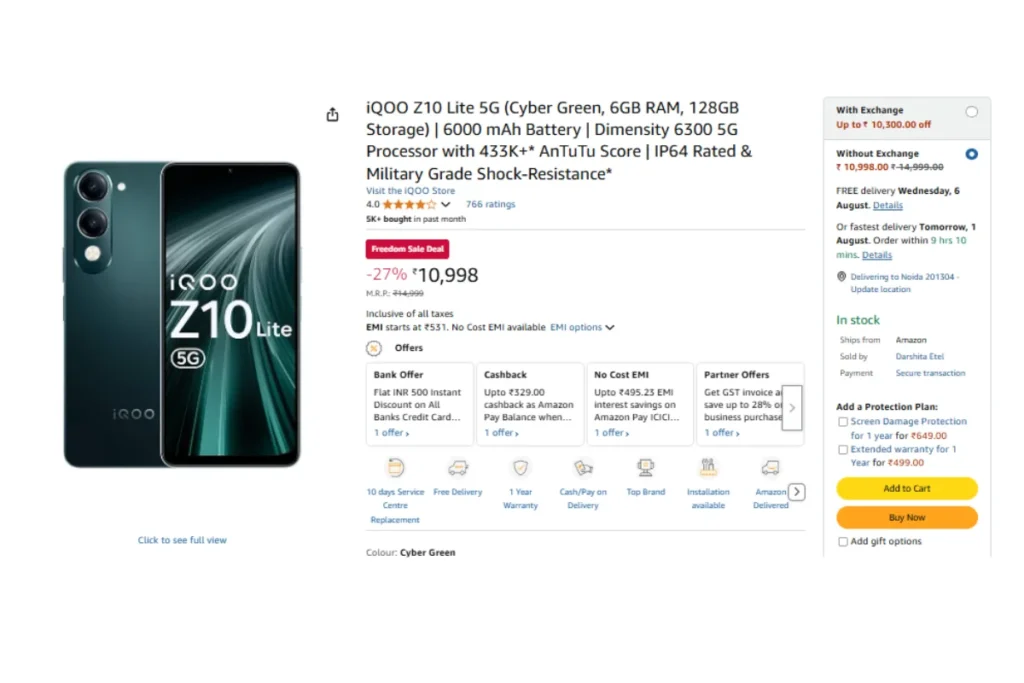1024x683 pixels.
Task: Click the Top Brand trophy icon
Action: (646, 468)
